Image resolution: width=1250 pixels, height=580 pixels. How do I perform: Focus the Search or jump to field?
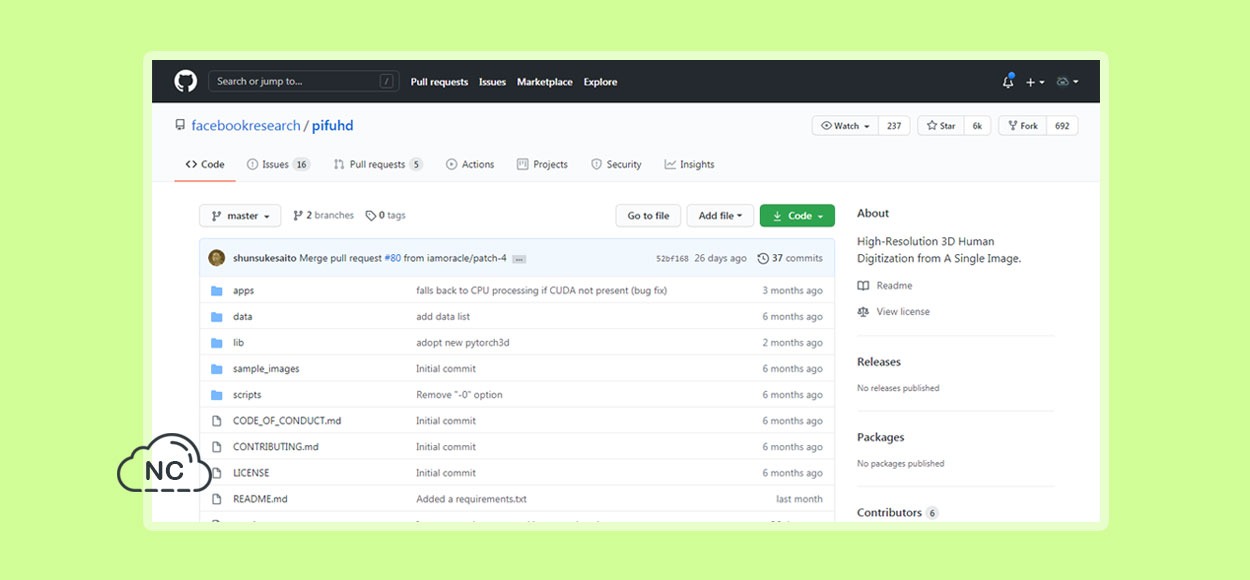(x=304, y=82)
